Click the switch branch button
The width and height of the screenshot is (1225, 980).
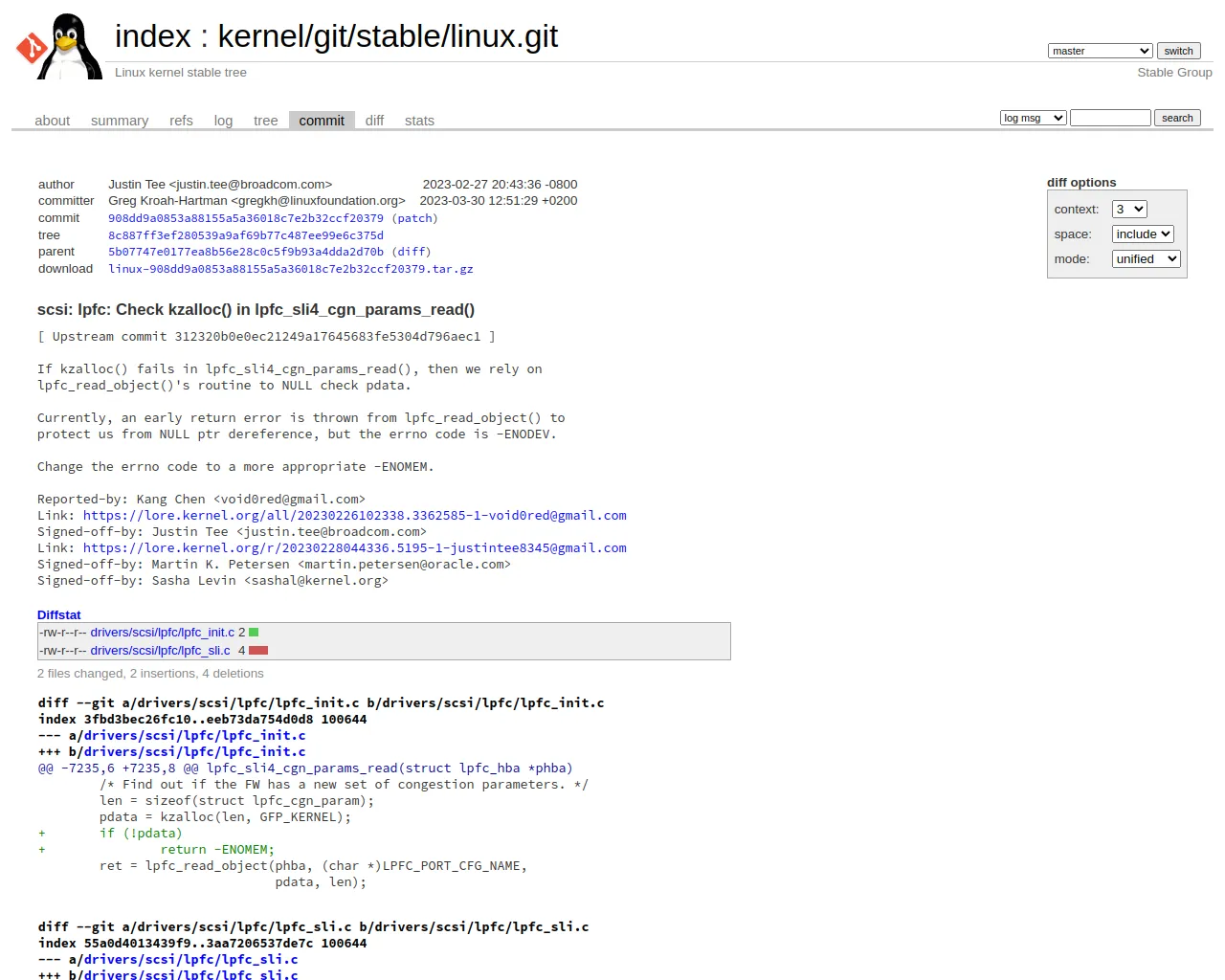click(1178, 51)
